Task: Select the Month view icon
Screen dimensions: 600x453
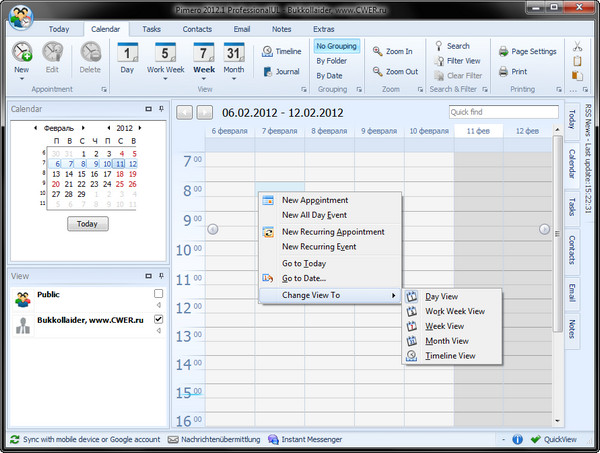Action: coord(234,52)
